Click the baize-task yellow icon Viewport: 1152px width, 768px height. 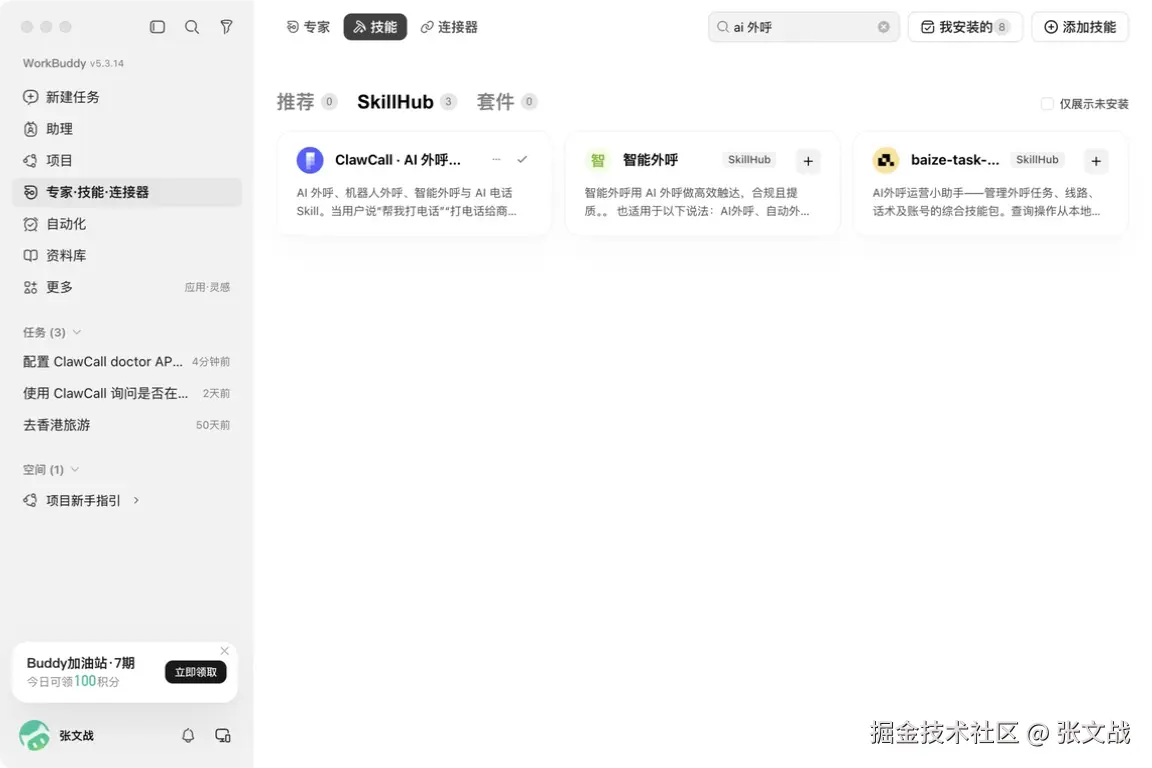[885, 159]
